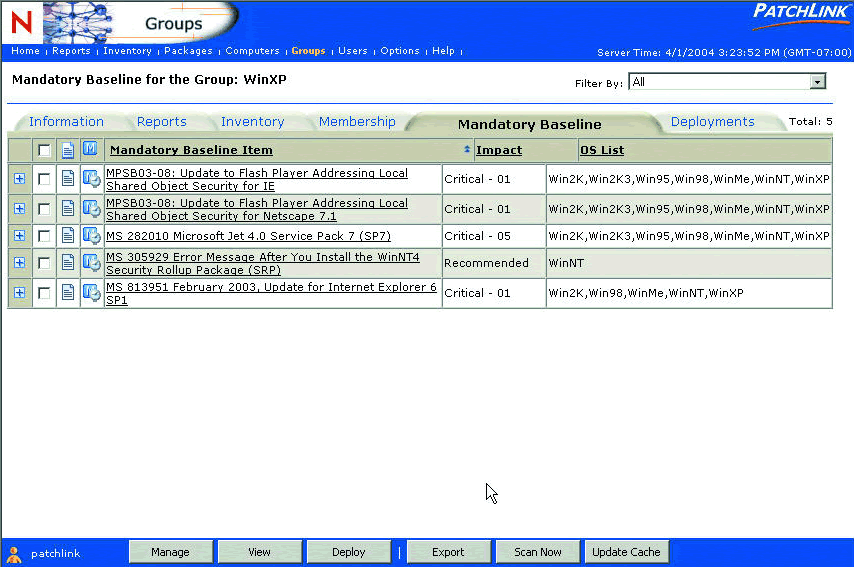
Task: Click the View button
Action: click(259, 552)
